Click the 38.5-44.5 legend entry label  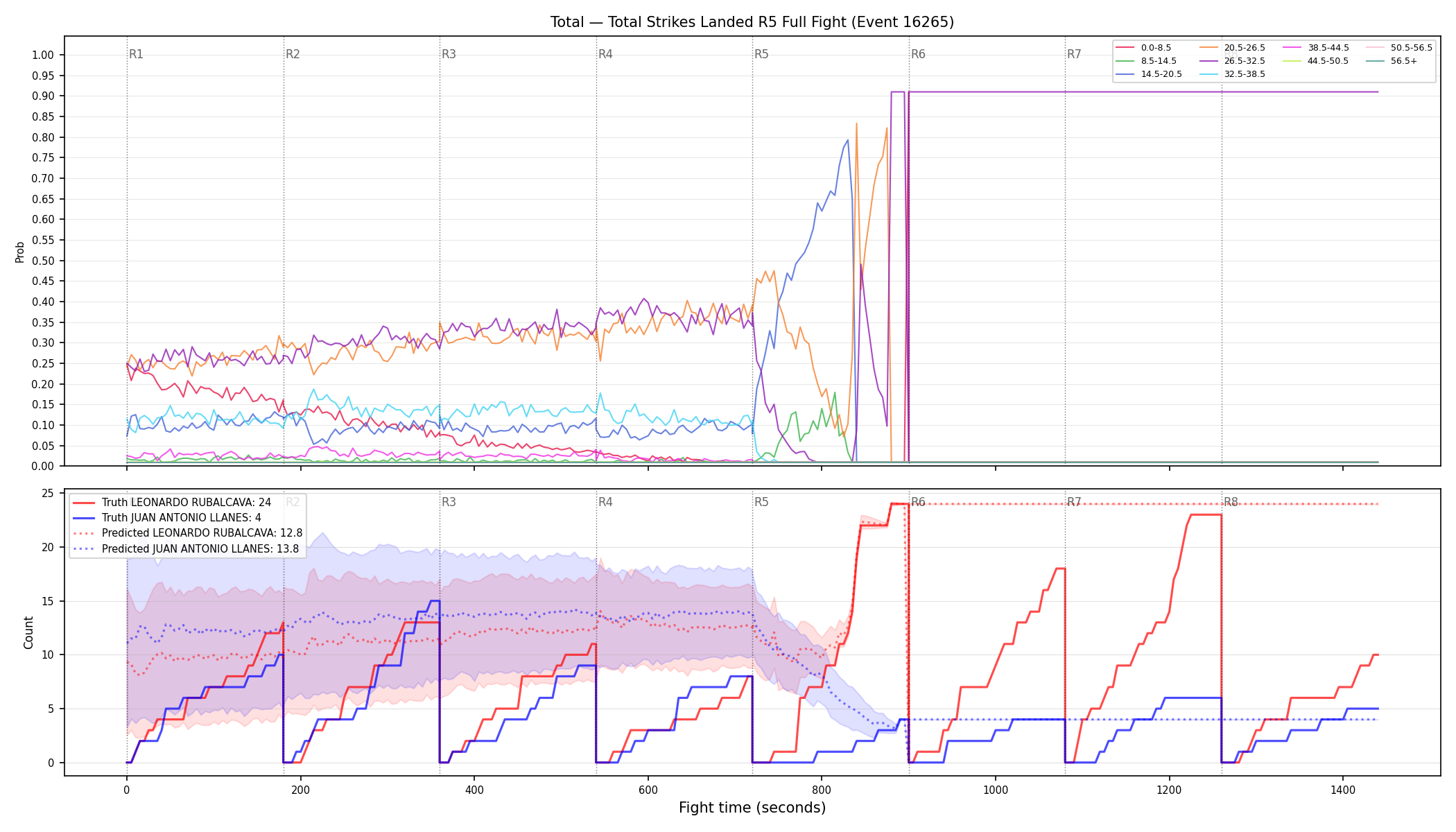tap(1328, 48)
